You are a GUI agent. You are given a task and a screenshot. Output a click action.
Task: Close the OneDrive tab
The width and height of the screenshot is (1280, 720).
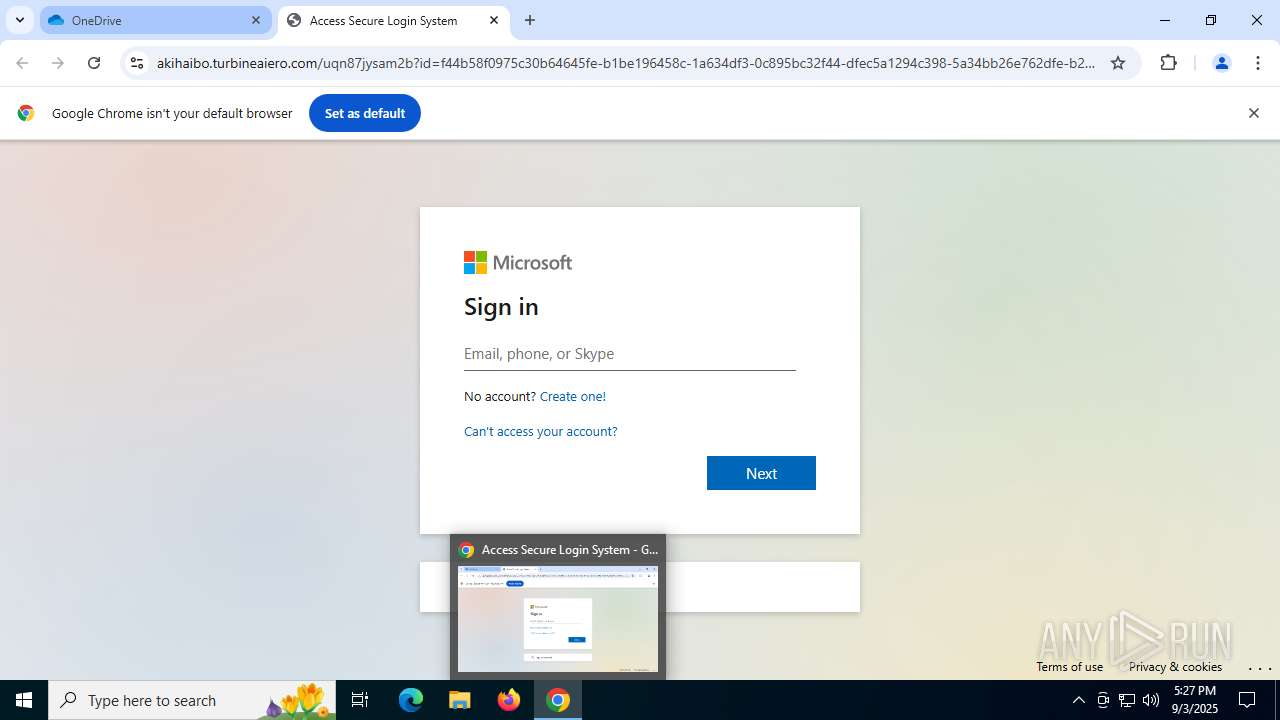click(x=256, y=20)
